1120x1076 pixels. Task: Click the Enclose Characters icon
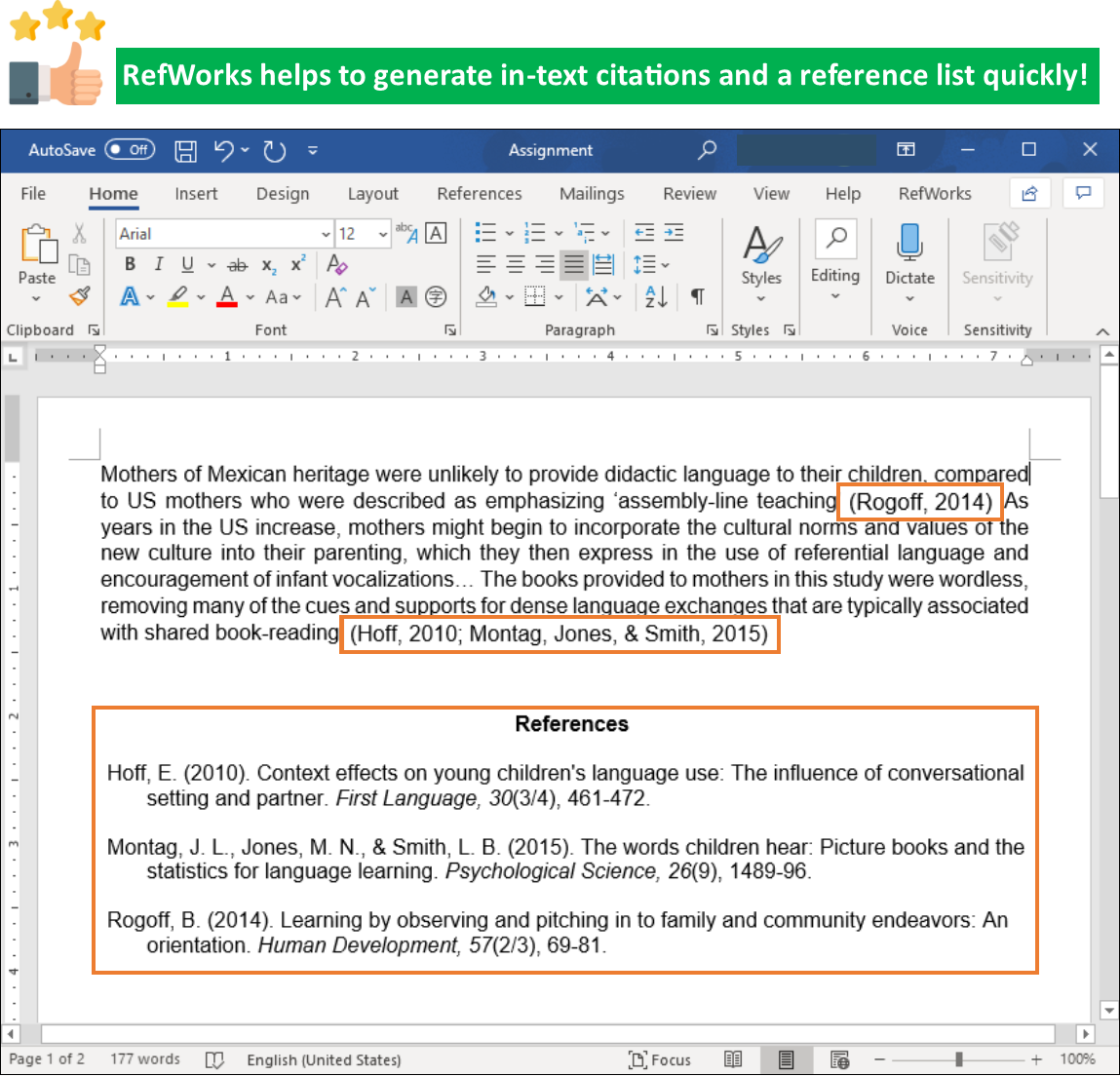pyautogui.click(x=436, y=297)
